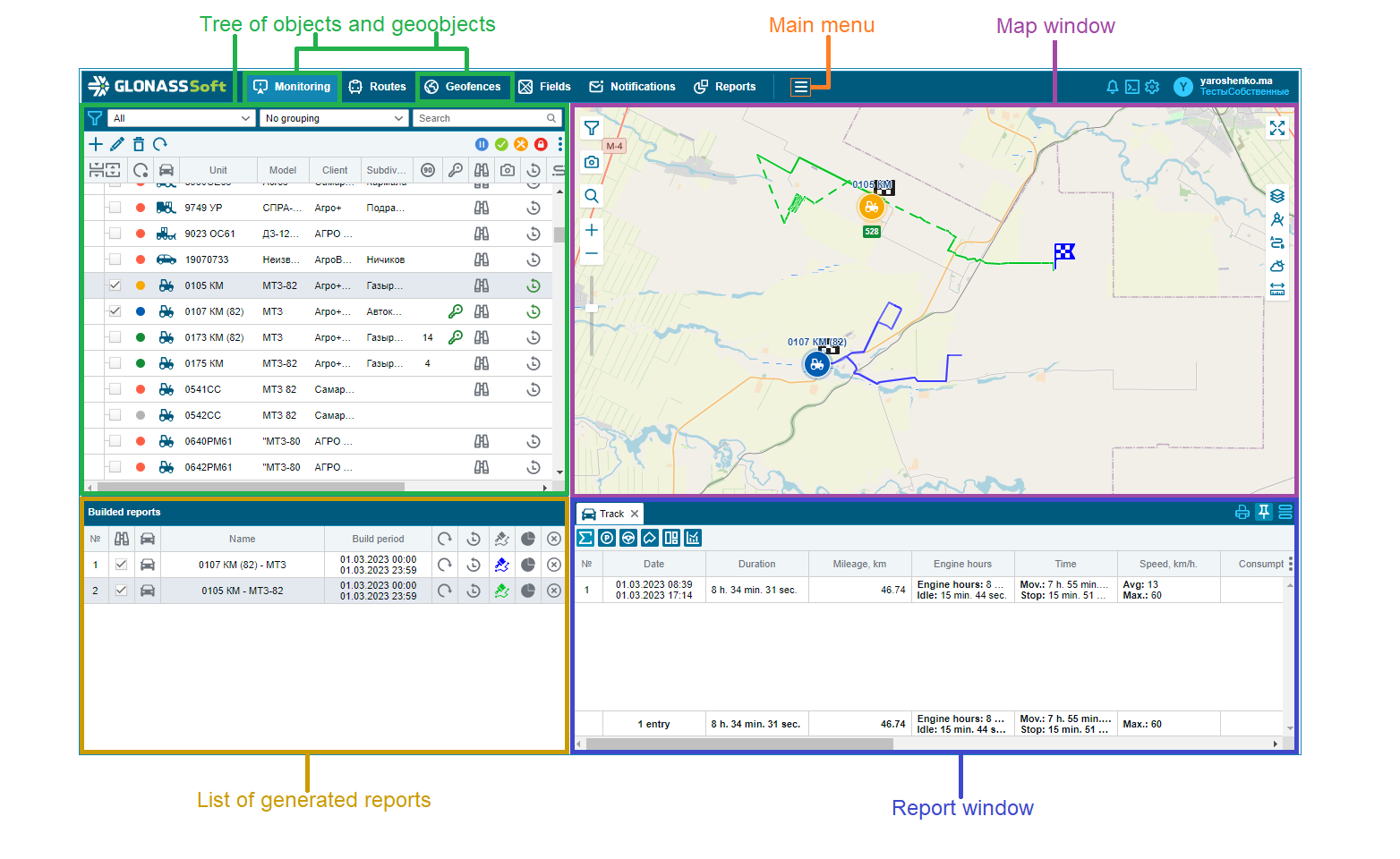
Task: Open the hamburger menu in main menu bar
Action: point(800,87)
